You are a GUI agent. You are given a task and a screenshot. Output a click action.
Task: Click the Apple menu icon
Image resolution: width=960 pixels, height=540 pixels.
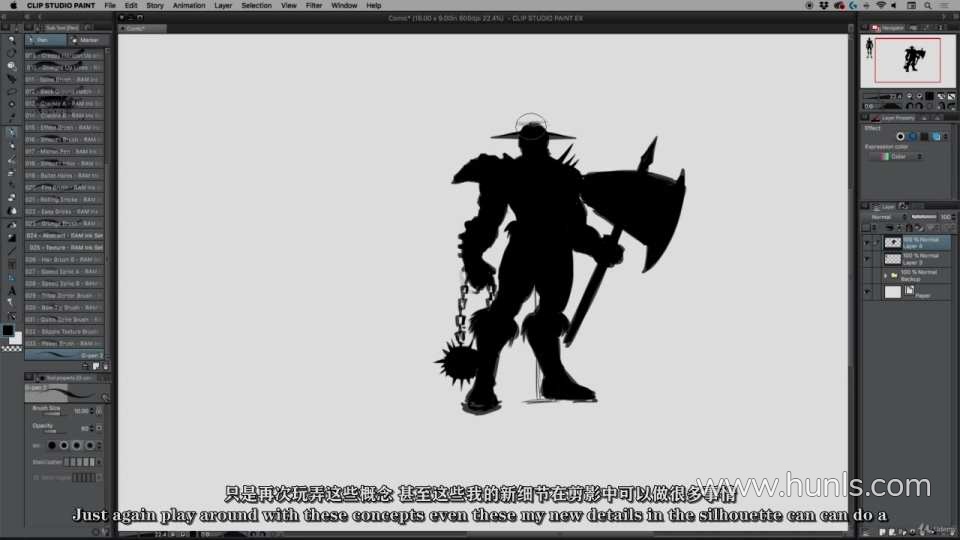click(x=13, y=5)
